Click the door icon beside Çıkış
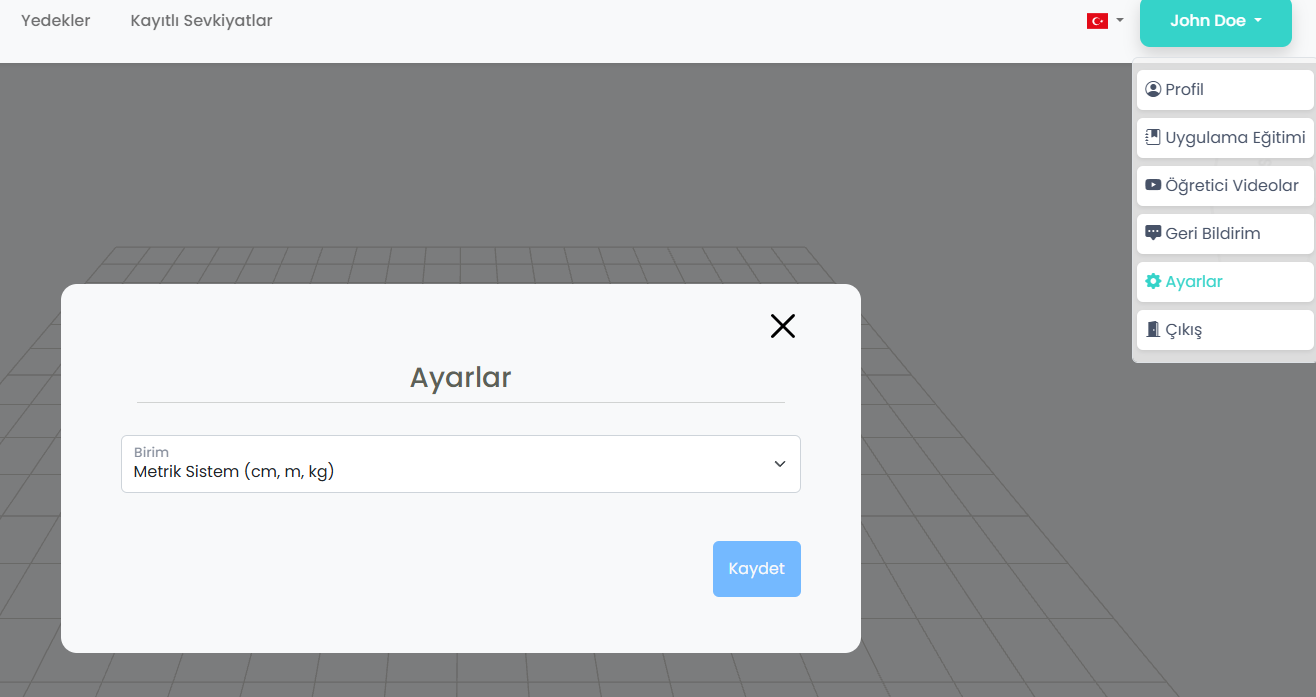Screen dimensions: 1316x697 (x=1153, y=329)
